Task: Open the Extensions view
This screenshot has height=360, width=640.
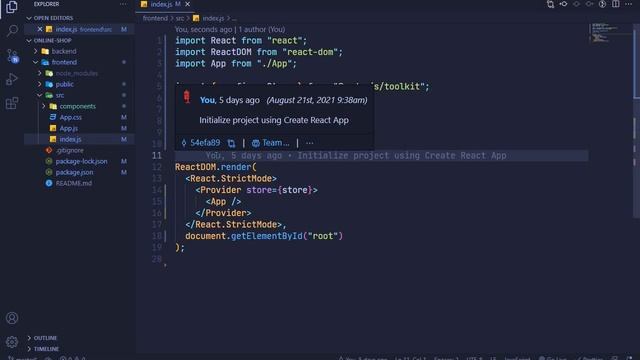Action: pyautogui.click(x=12, y=103)
